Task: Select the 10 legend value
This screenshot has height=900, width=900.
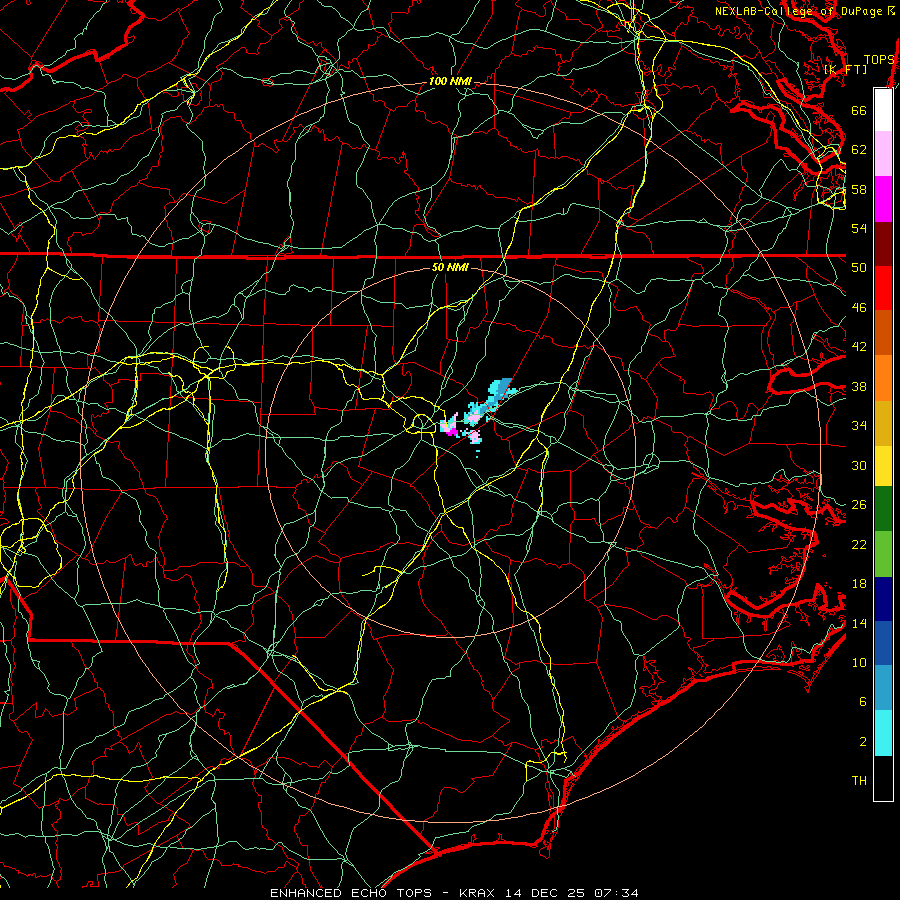Action: click(859, 662)
